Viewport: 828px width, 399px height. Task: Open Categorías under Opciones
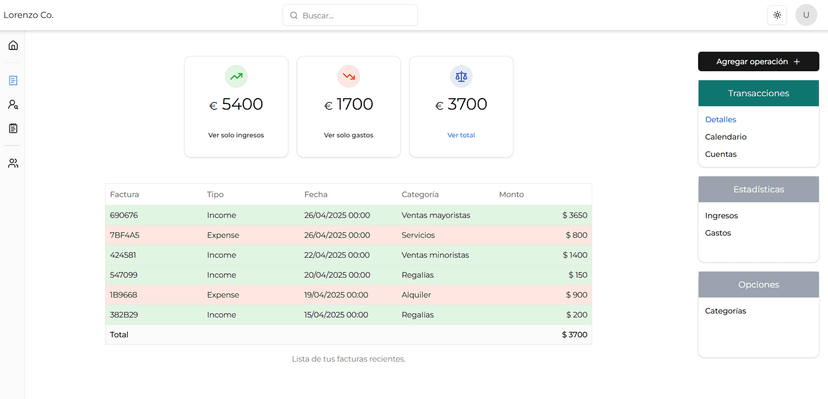click(726, 311)
